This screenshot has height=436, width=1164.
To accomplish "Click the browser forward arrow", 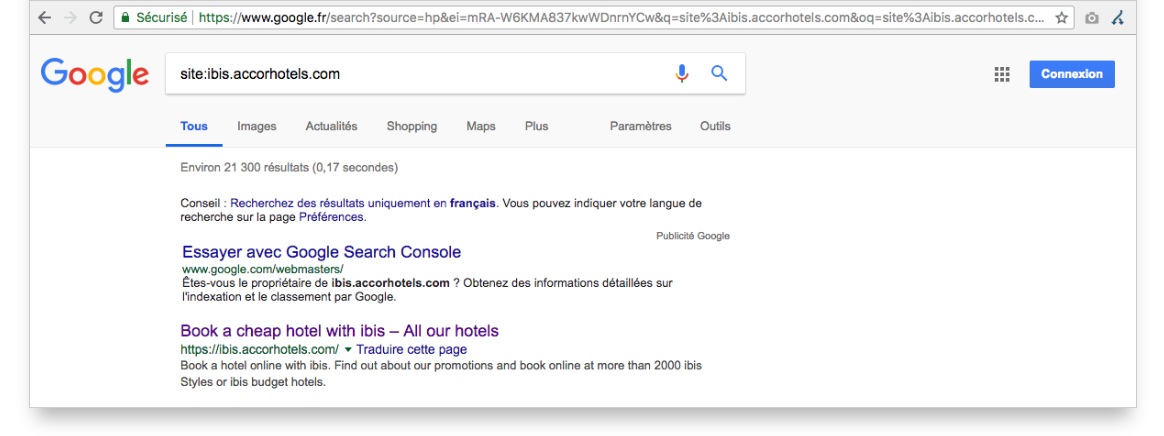I will pyautogui.click(x=70, y=18).
